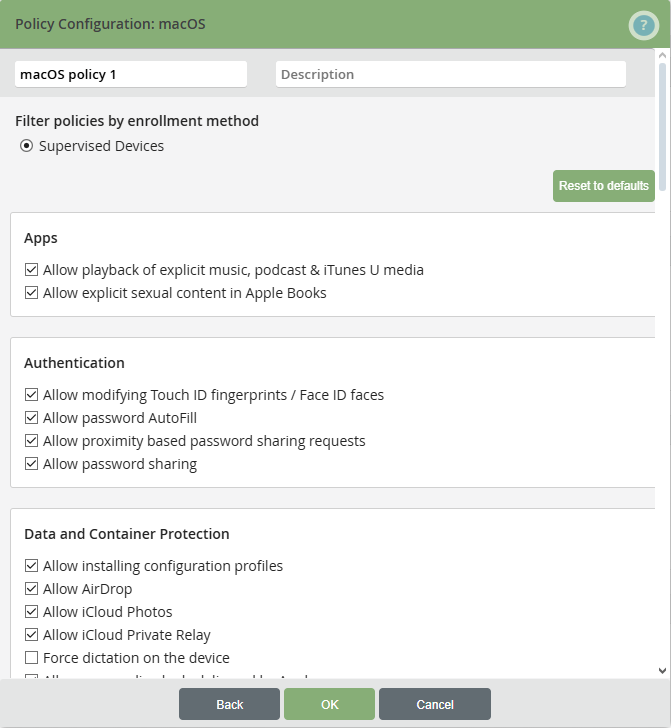Focus the Description text field
The height and width of the screenshot is (728, 671).
[450, 74]
